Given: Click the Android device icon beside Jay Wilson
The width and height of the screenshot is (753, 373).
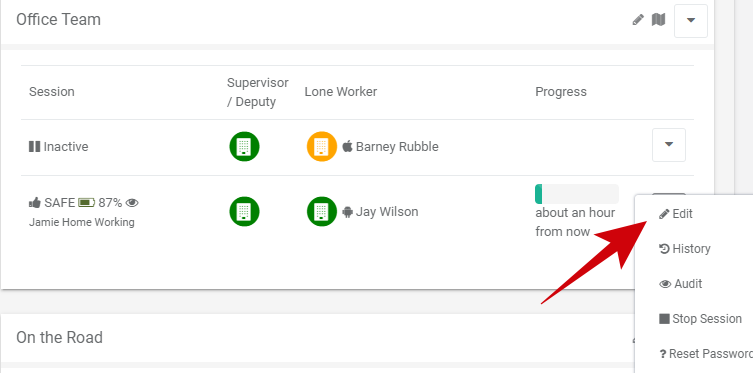Looking at the screenshot, I should pos(348,212).
